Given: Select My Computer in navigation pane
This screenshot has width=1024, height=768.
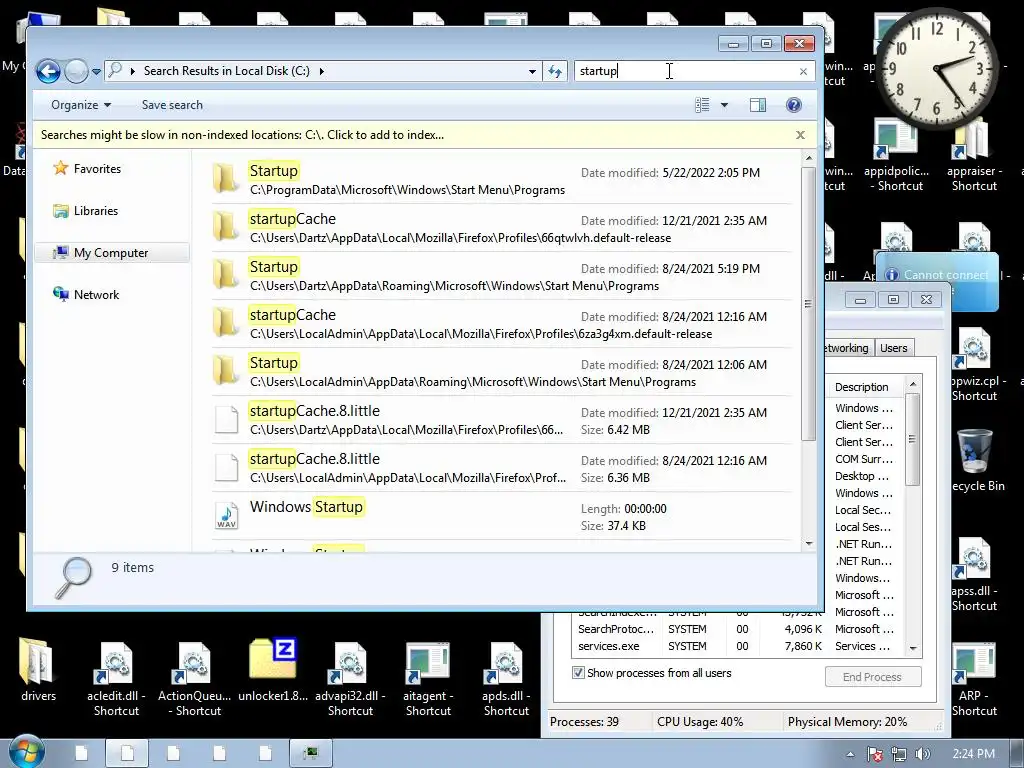Looking at the screenshot, I should [110, 253].
